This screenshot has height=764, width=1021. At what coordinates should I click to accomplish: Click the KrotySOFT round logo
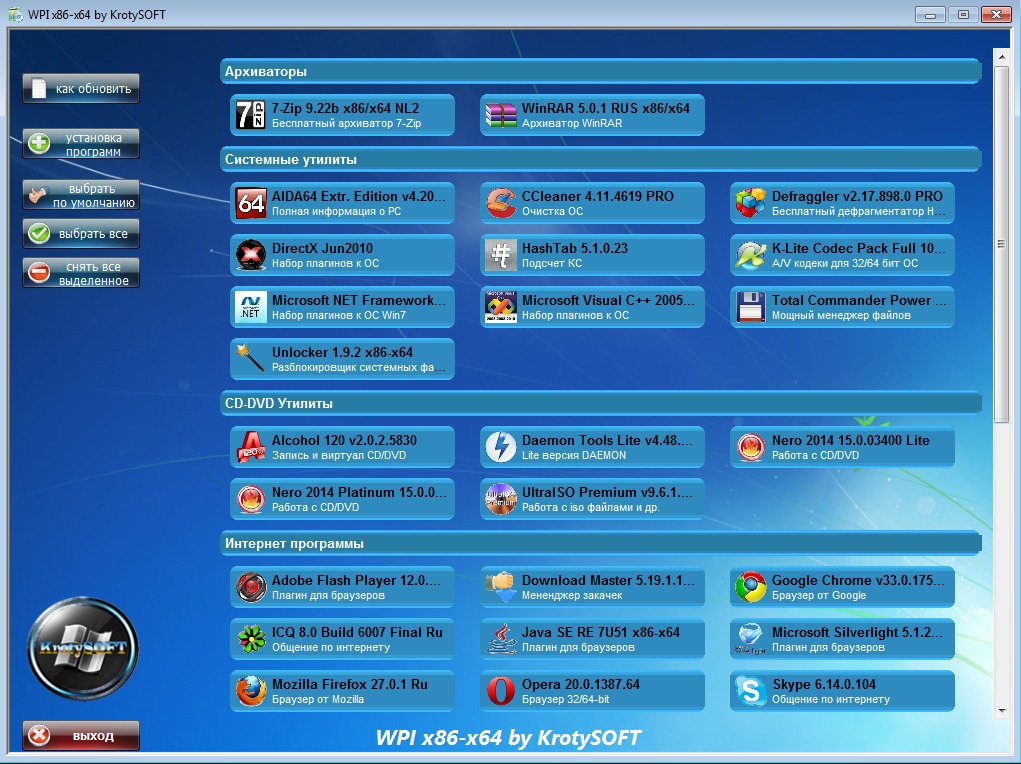click(83, 648)
